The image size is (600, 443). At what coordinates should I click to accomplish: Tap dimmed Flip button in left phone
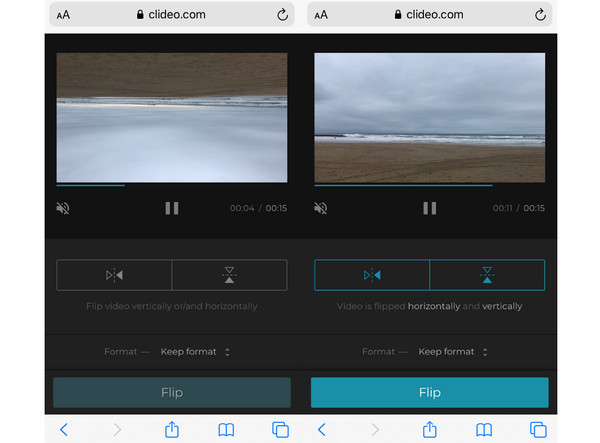172,393
